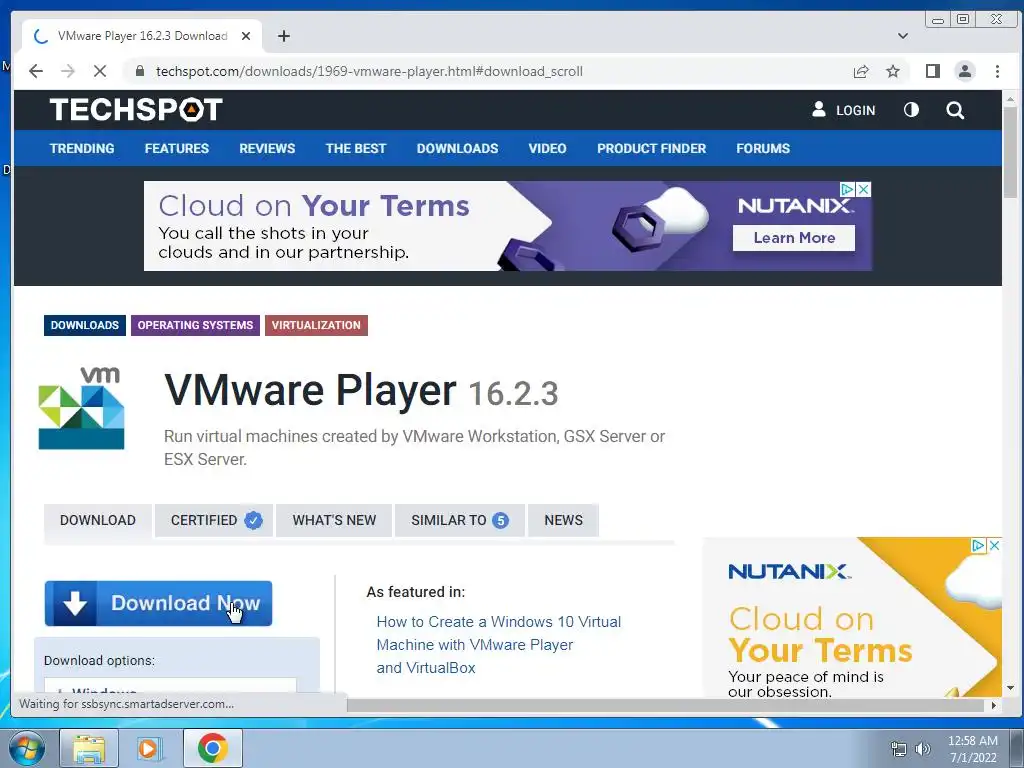Click the DOWNLOADS category tag

click(x=85, y=325)
